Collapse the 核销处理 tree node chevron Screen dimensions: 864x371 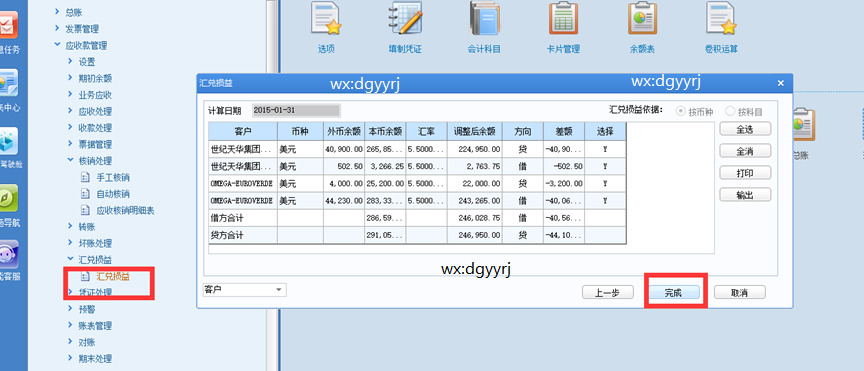pos(71,160)
